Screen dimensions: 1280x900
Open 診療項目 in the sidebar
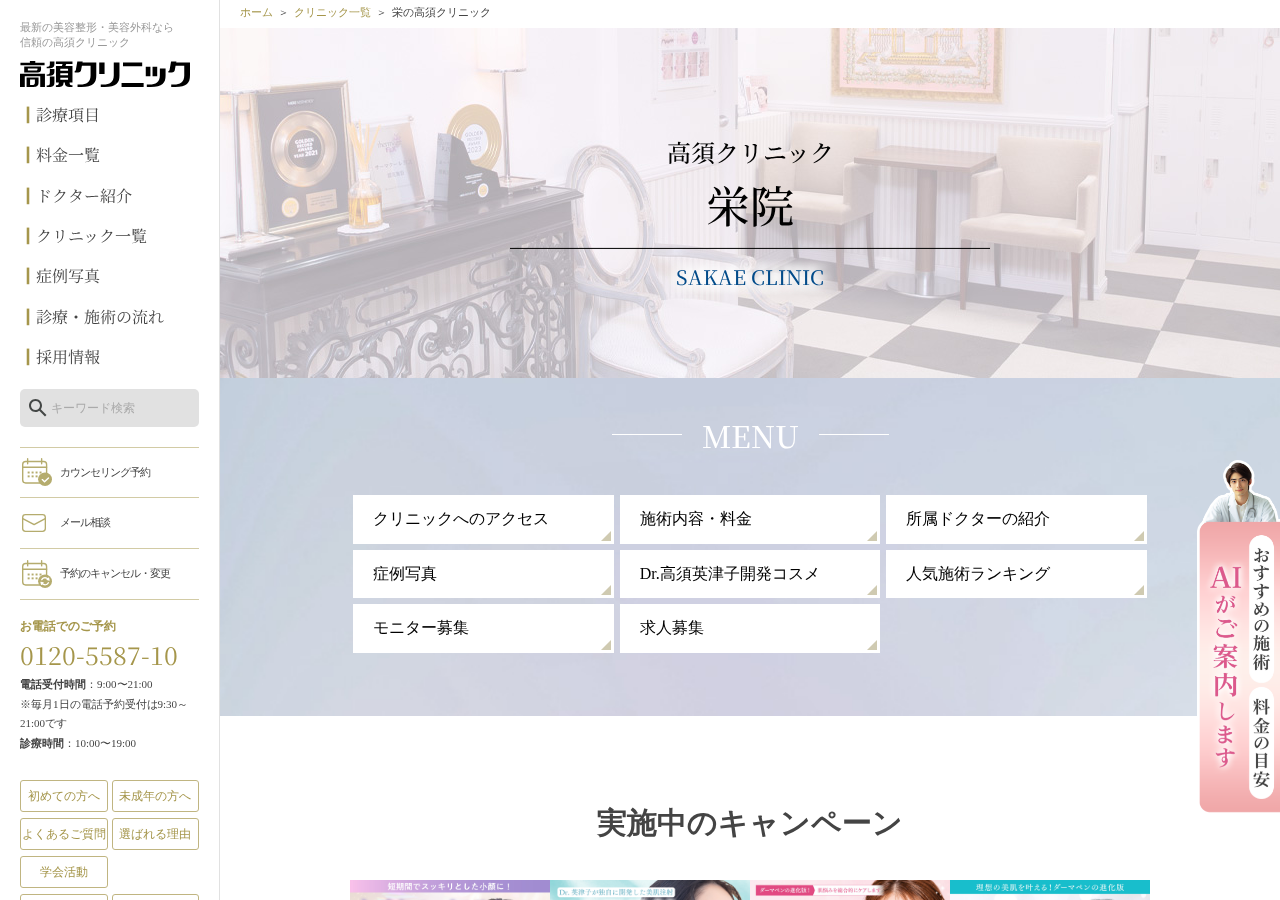tap(68, 115)
